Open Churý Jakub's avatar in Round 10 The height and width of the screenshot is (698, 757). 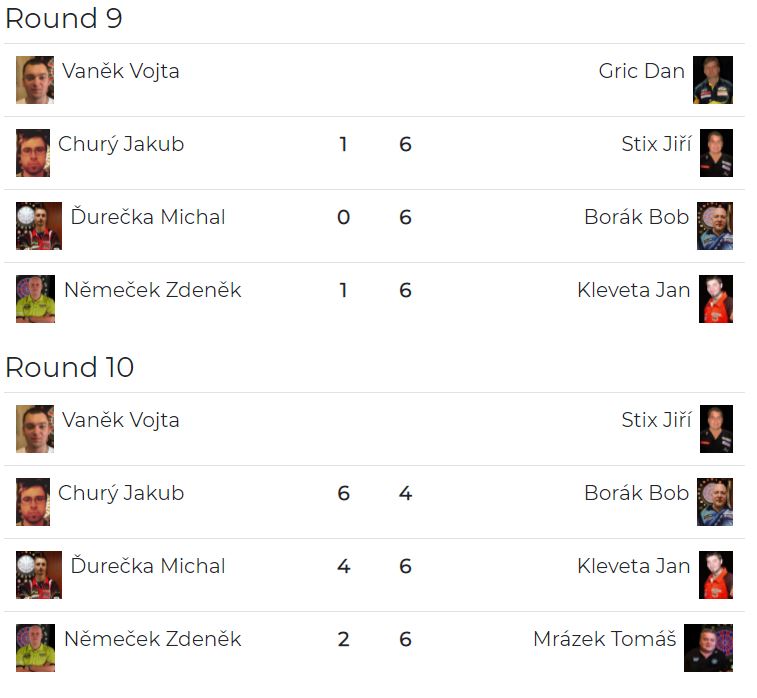point(33,502)
